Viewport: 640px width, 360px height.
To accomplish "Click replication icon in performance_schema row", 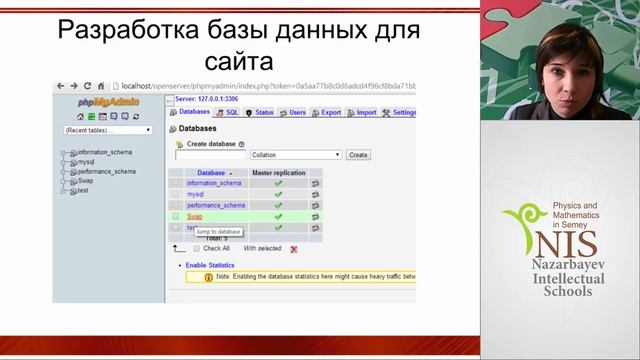I will (x=316, y=206).
